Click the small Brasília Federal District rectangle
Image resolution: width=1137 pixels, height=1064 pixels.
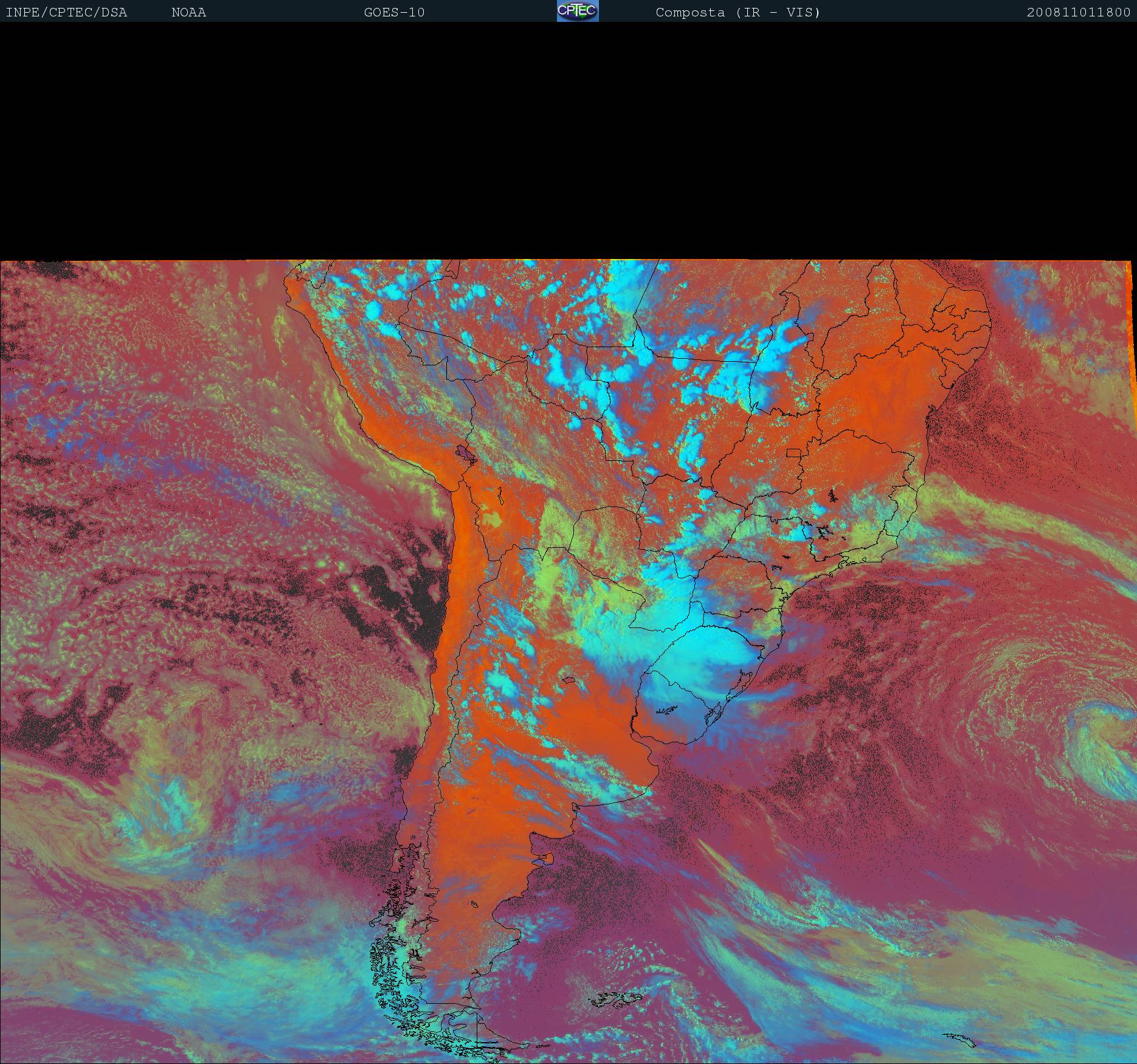pos(794,453)
